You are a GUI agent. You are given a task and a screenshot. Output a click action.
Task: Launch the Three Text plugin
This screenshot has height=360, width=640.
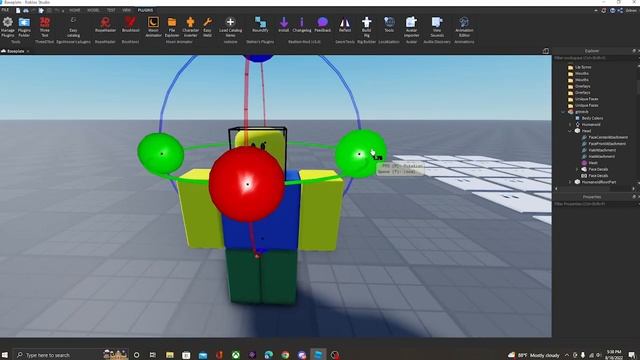[x=44, y=27]
